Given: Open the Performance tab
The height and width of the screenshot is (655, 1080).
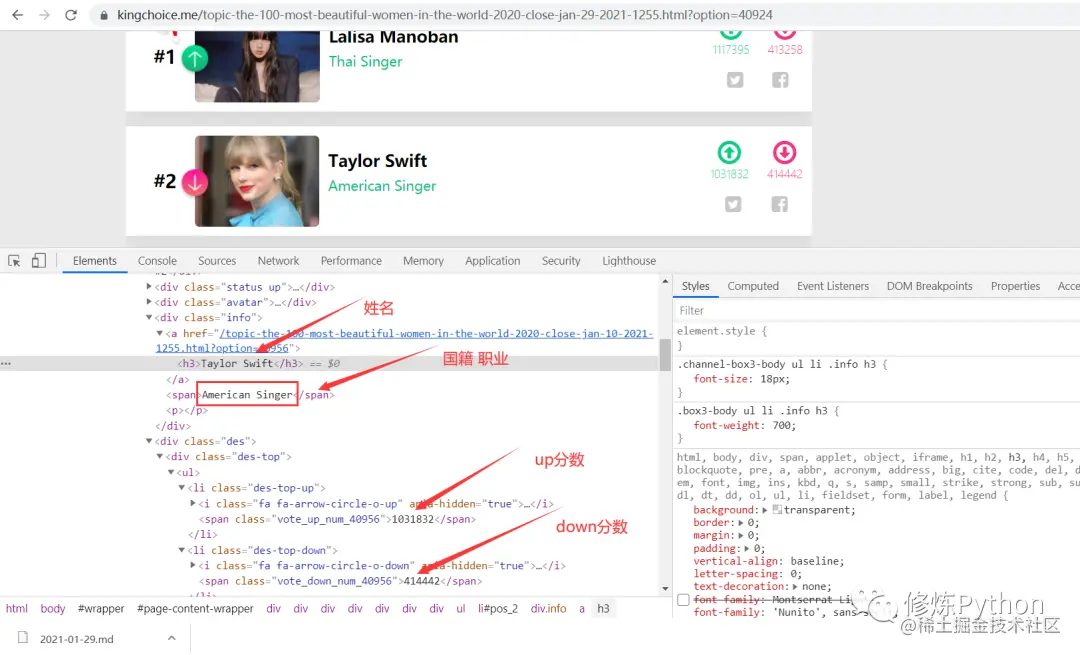Looking at the screenshot, I should [x=351, y=261].
